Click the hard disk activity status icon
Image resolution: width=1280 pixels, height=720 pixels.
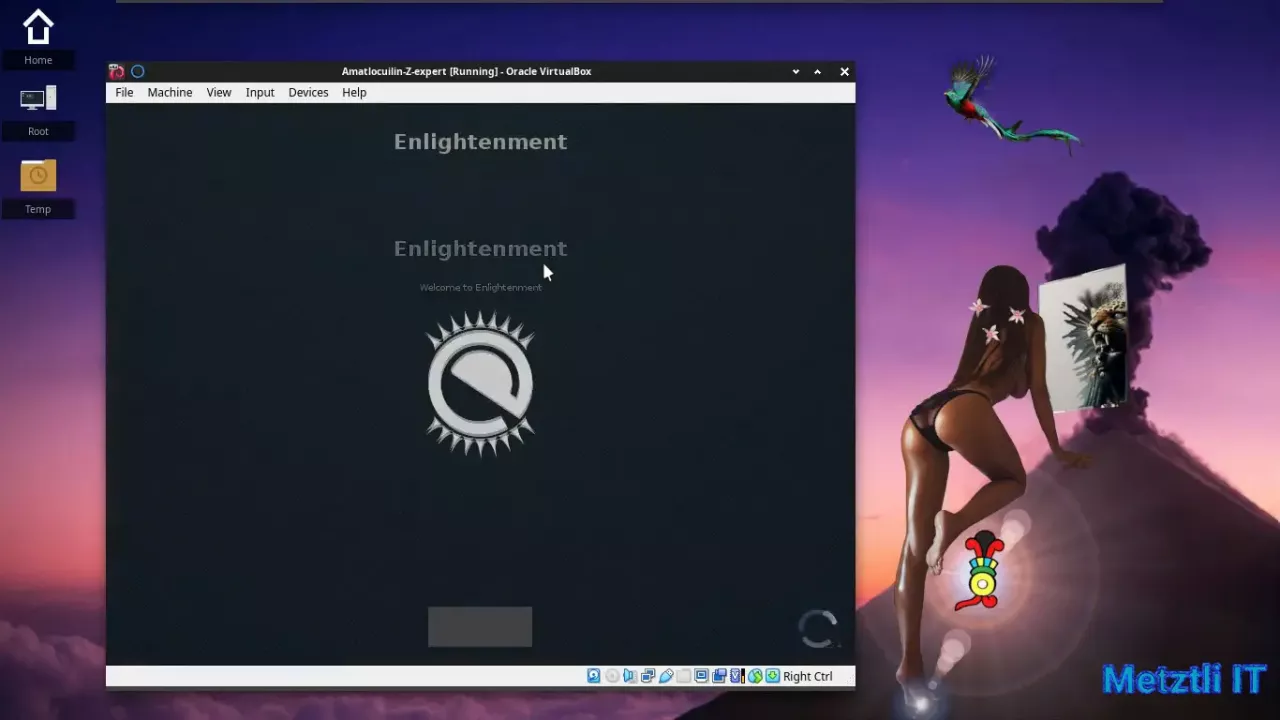point(594,676)
